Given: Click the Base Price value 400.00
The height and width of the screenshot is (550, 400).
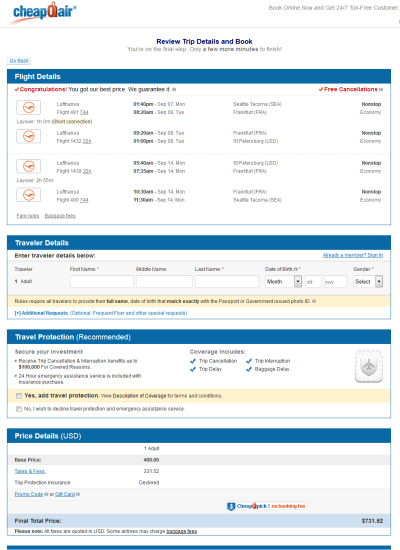Looking at the screenshot, I should pos(151,460).
